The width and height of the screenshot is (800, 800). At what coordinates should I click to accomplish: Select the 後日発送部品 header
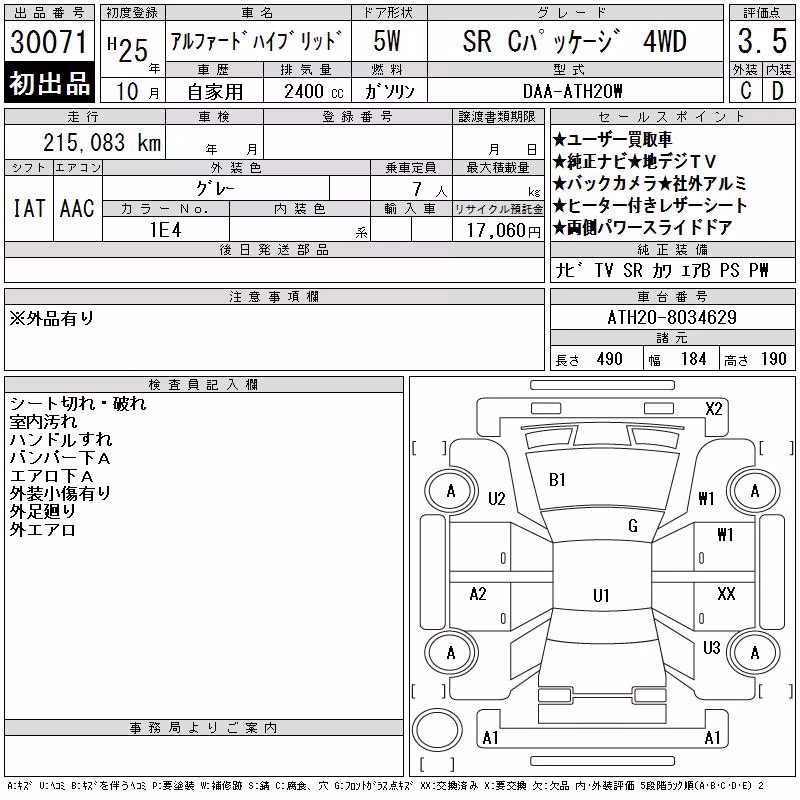[274, 249]
